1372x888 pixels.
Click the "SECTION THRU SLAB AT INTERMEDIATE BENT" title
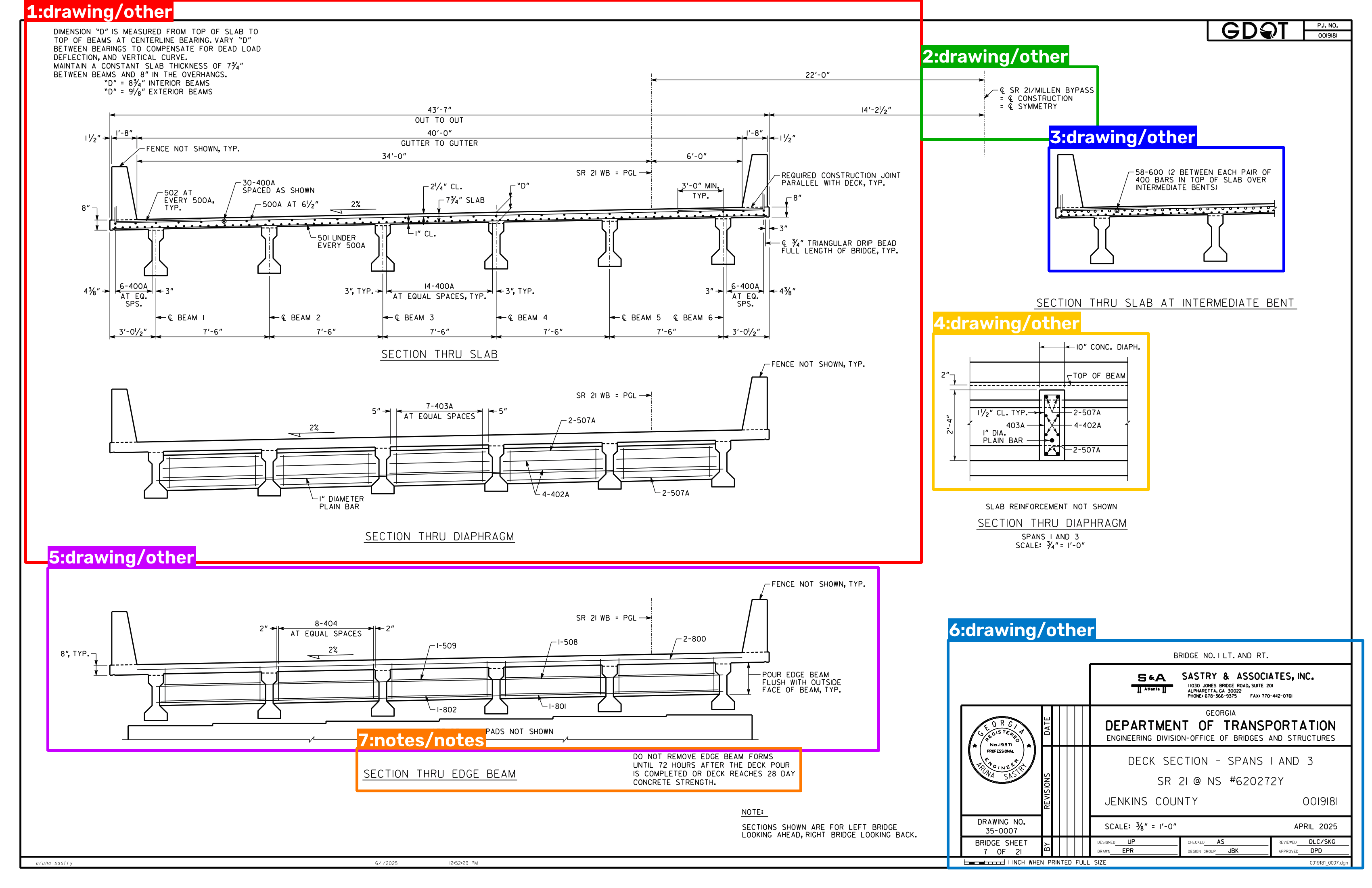1165,303
